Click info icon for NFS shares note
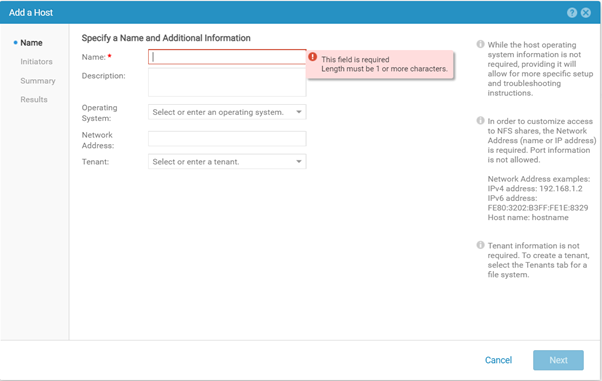This screenshot has height=381, width=602. [480, 121]
